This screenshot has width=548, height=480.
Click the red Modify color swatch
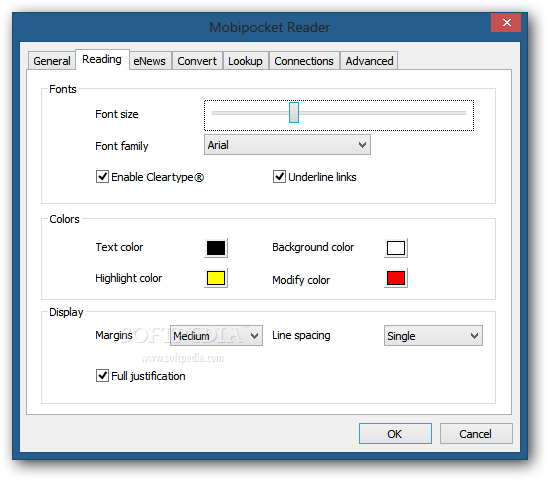(396, 278)
